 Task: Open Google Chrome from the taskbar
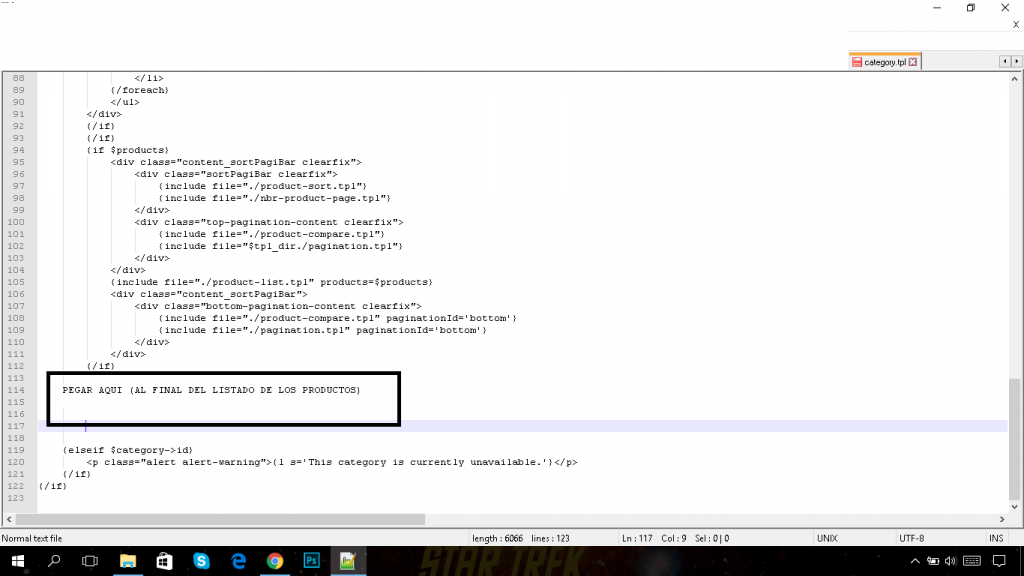coord(274,560)
